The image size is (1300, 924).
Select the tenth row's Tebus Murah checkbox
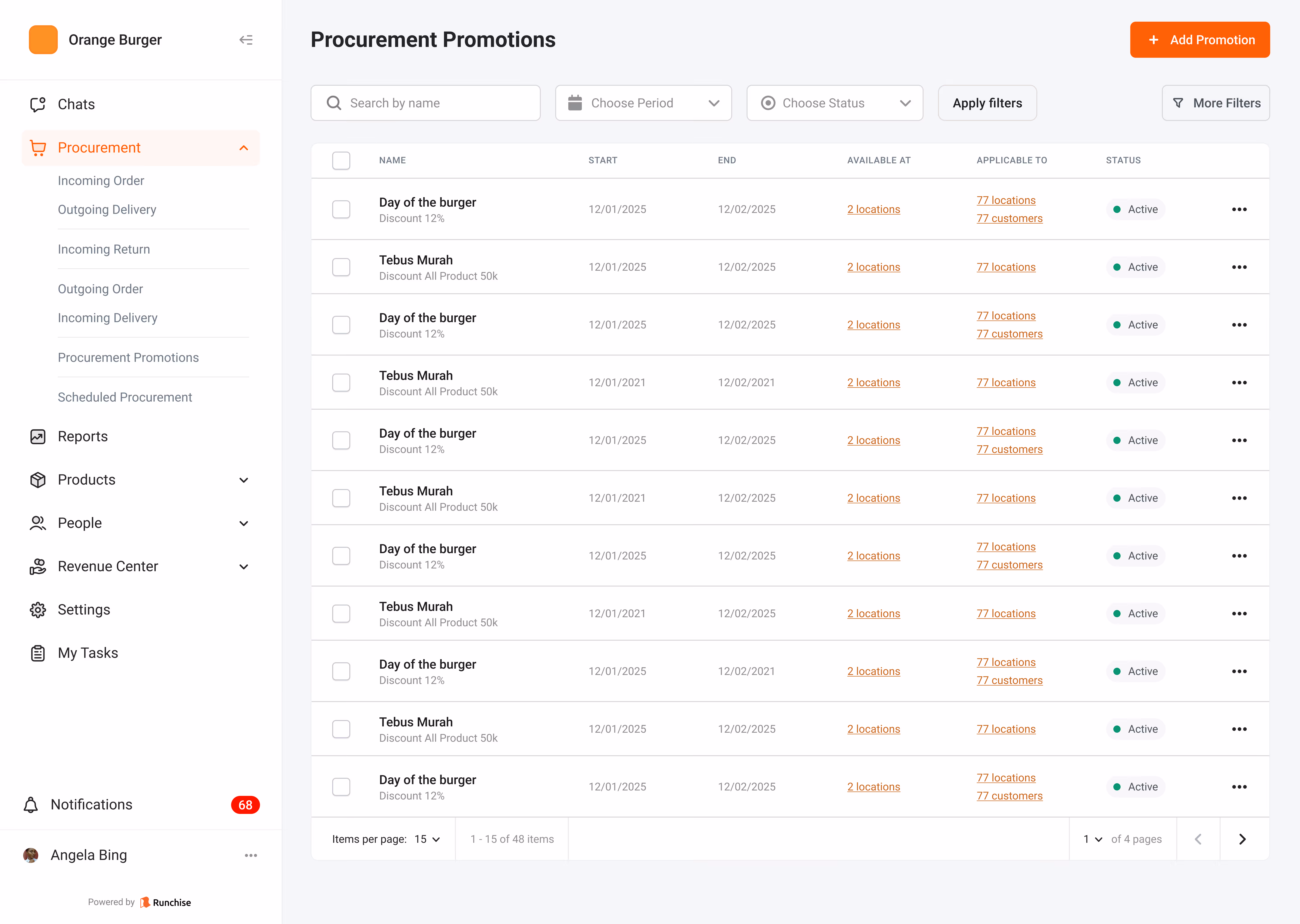coord(341,729)
